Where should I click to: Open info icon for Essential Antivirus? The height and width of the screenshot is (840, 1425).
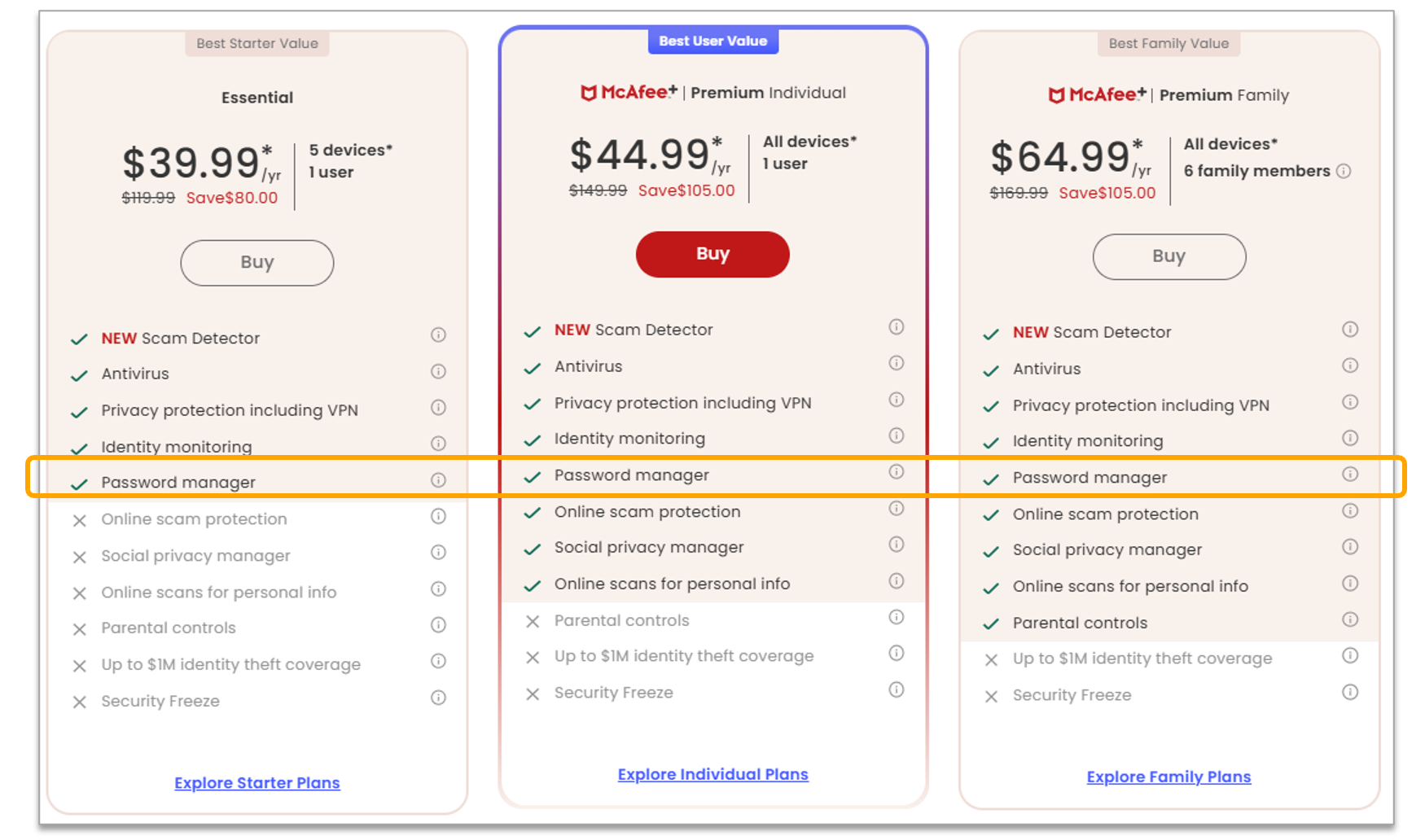(x=438, y=371)
